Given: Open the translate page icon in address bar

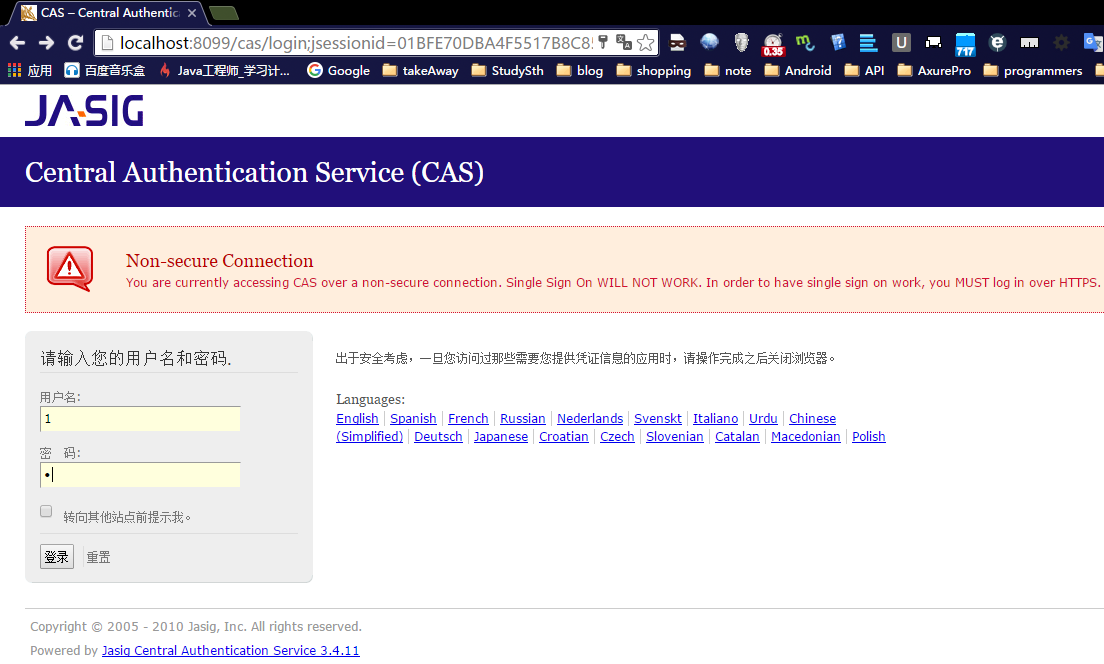Looking at the screenshot, I should coord(624,42).
